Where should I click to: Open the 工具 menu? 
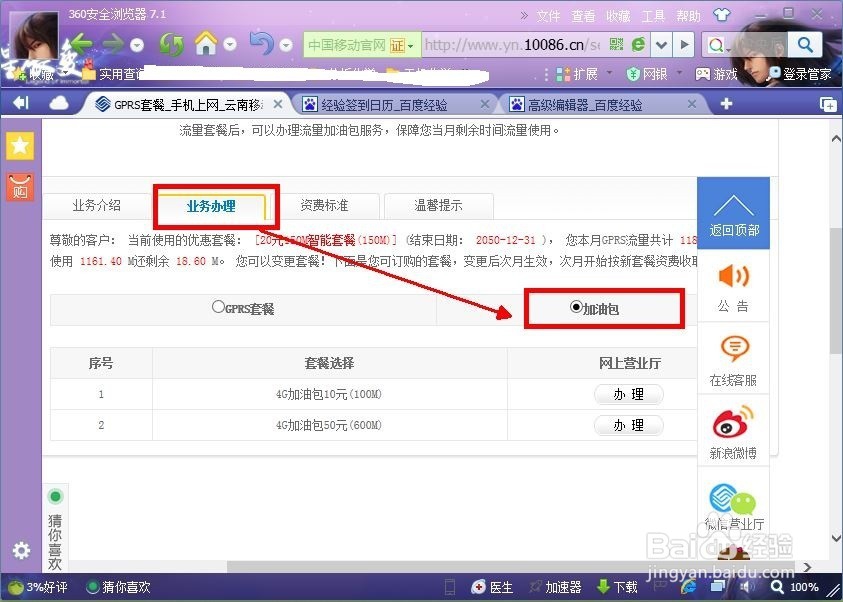coord(653,16)
